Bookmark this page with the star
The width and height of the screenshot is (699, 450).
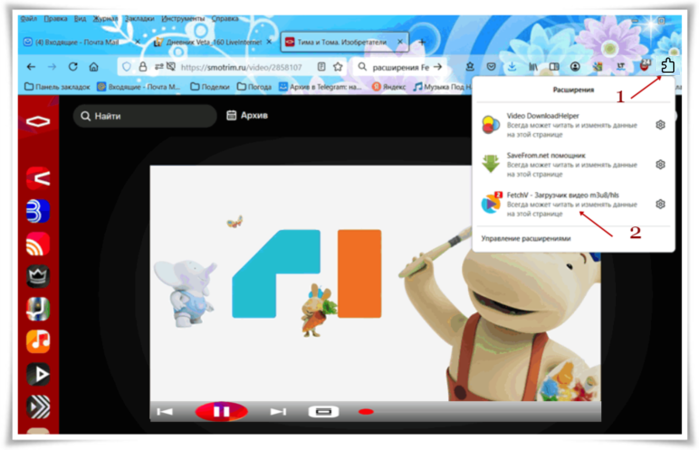(x=338, y=67)
